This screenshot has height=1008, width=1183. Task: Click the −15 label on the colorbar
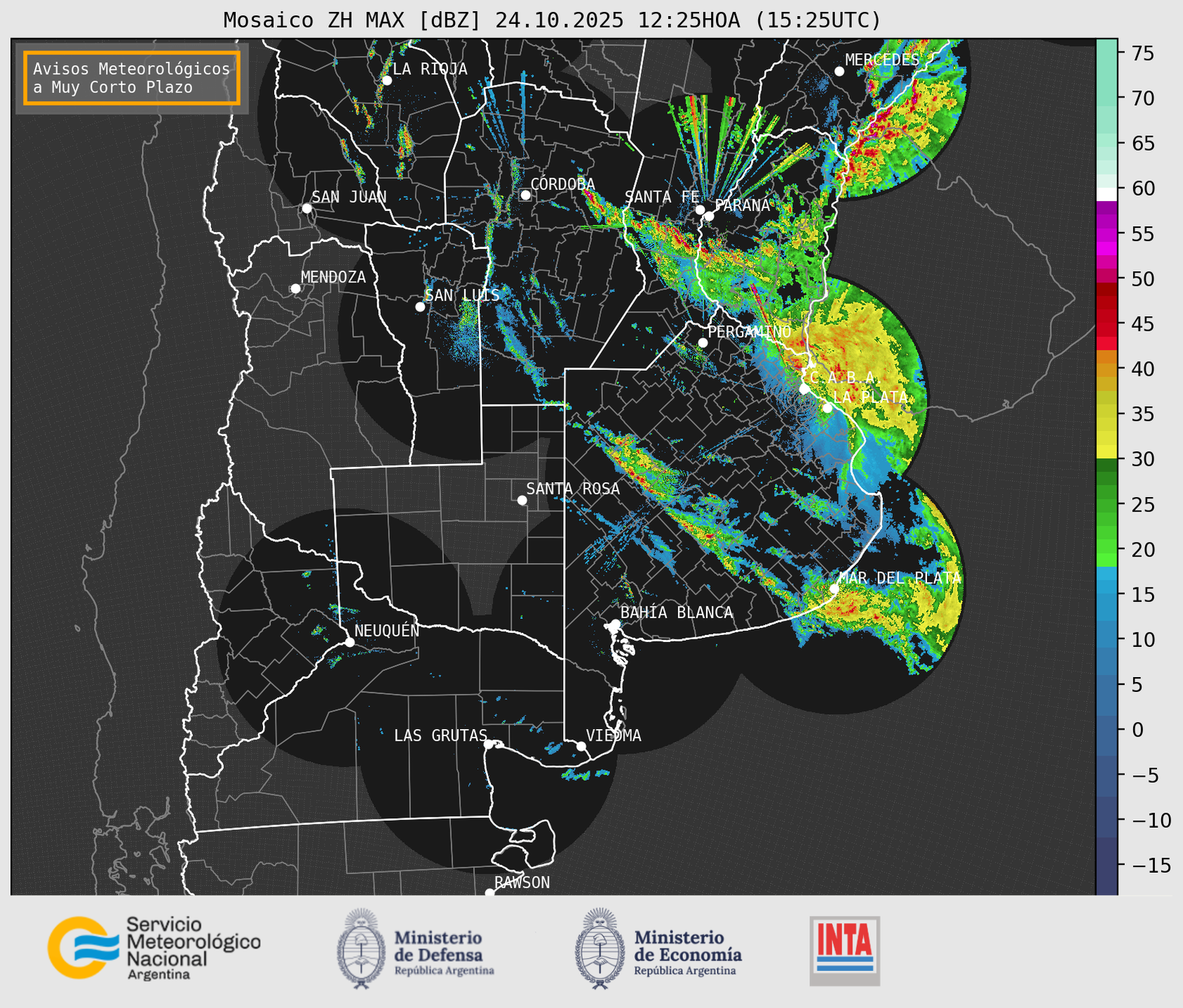point(1150,866)
